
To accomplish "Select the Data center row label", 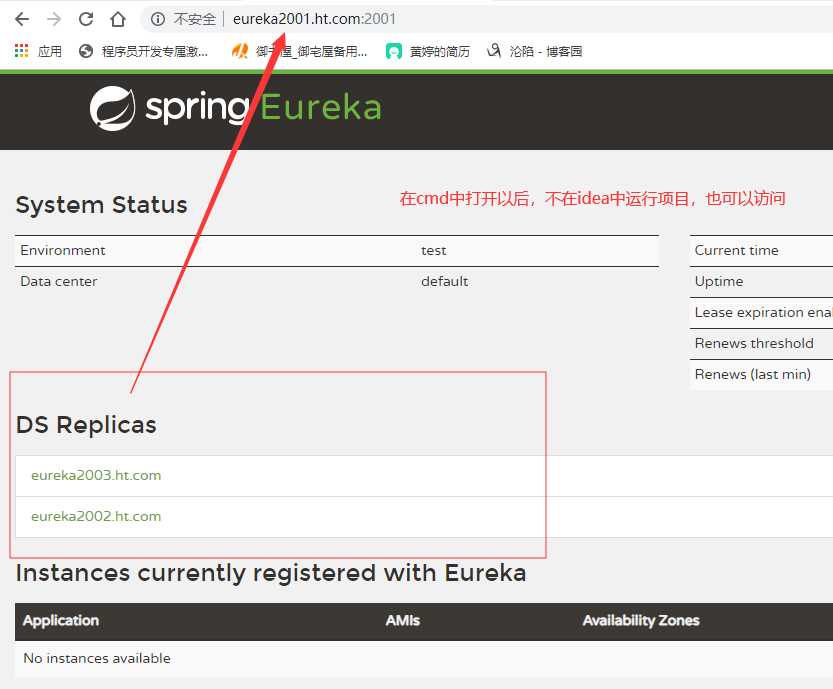I will [x=58, y=281].
